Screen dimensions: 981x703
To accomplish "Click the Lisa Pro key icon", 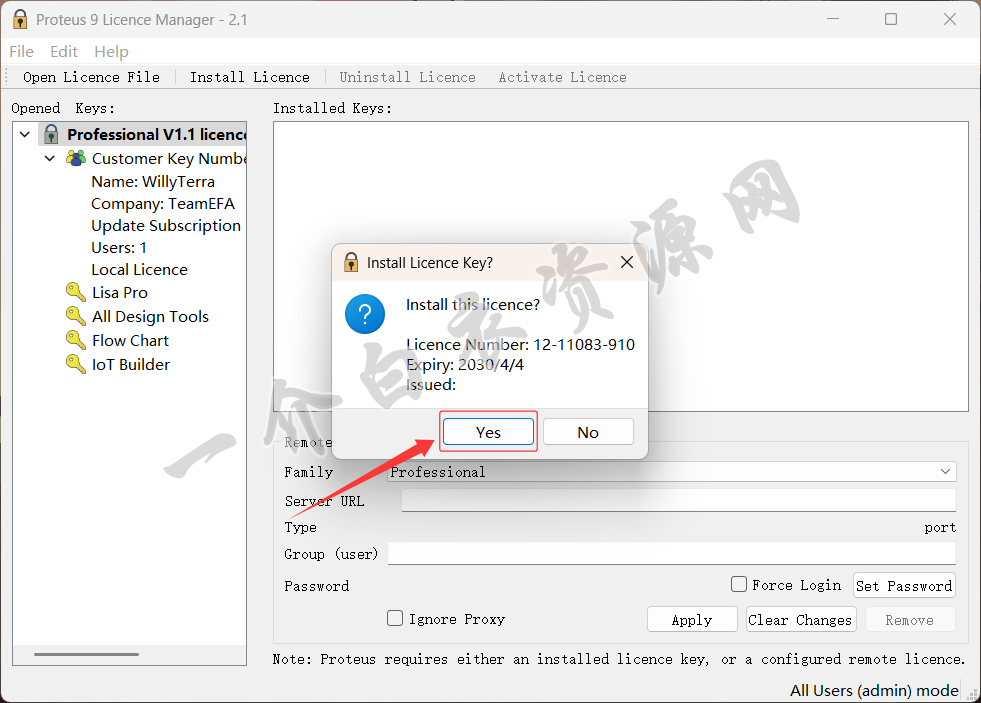I will 76,292.
